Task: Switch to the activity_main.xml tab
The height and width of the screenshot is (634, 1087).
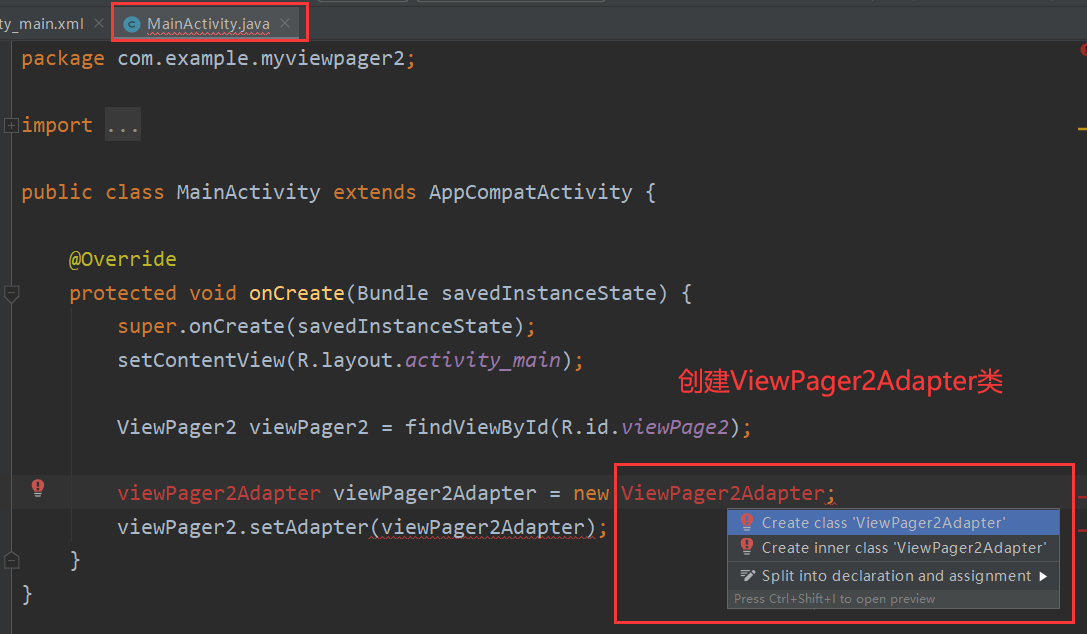Action: [42, 24]
